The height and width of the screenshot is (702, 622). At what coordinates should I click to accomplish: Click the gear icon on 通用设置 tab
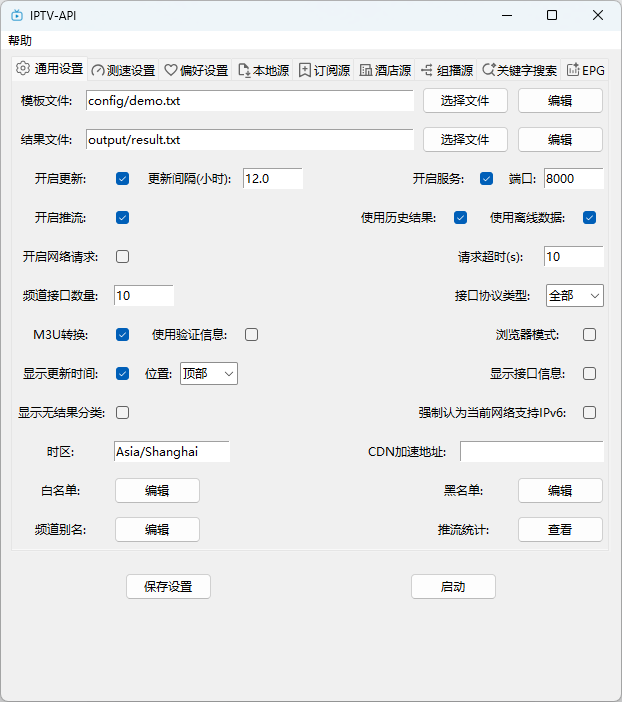[x=23, y=68]
